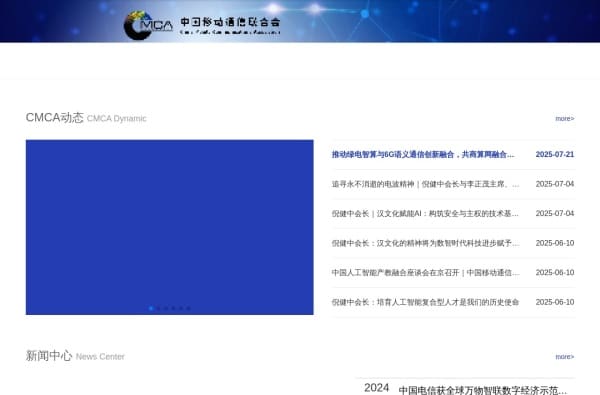Open the more> link beside News Center
This screenshot has width=600, height=395.
(x=565, y=357)
